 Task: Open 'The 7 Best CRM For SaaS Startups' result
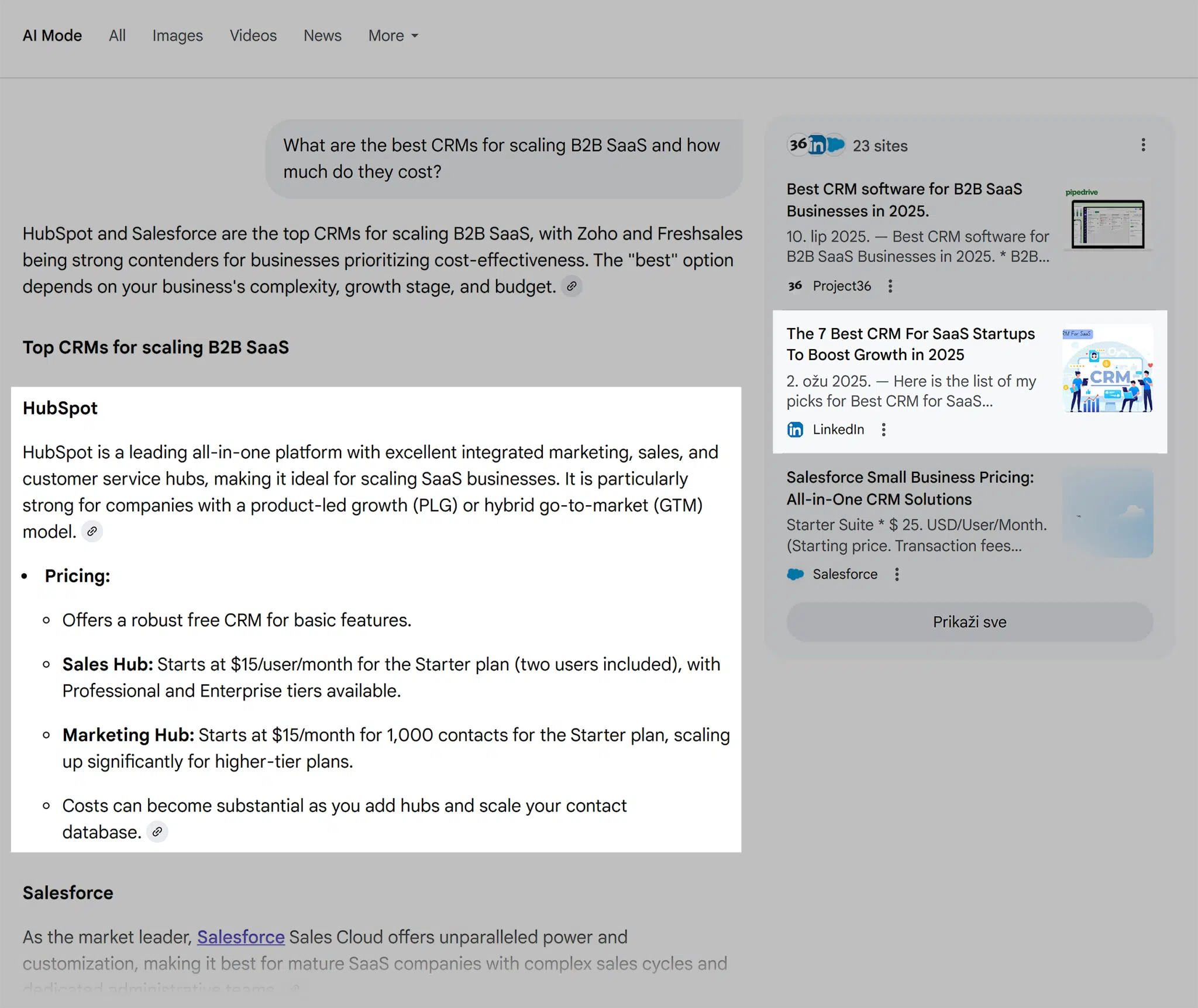tap(910, 344)
